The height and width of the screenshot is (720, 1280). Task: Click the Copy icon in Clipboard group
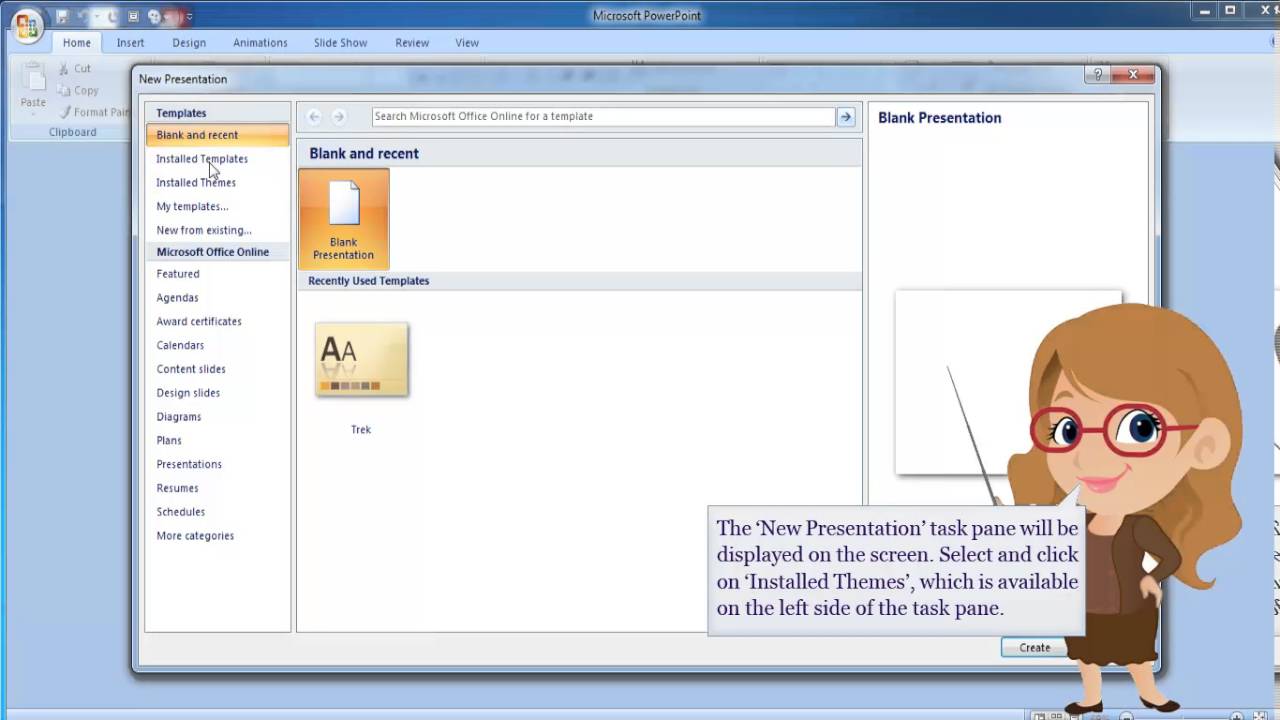64,90
